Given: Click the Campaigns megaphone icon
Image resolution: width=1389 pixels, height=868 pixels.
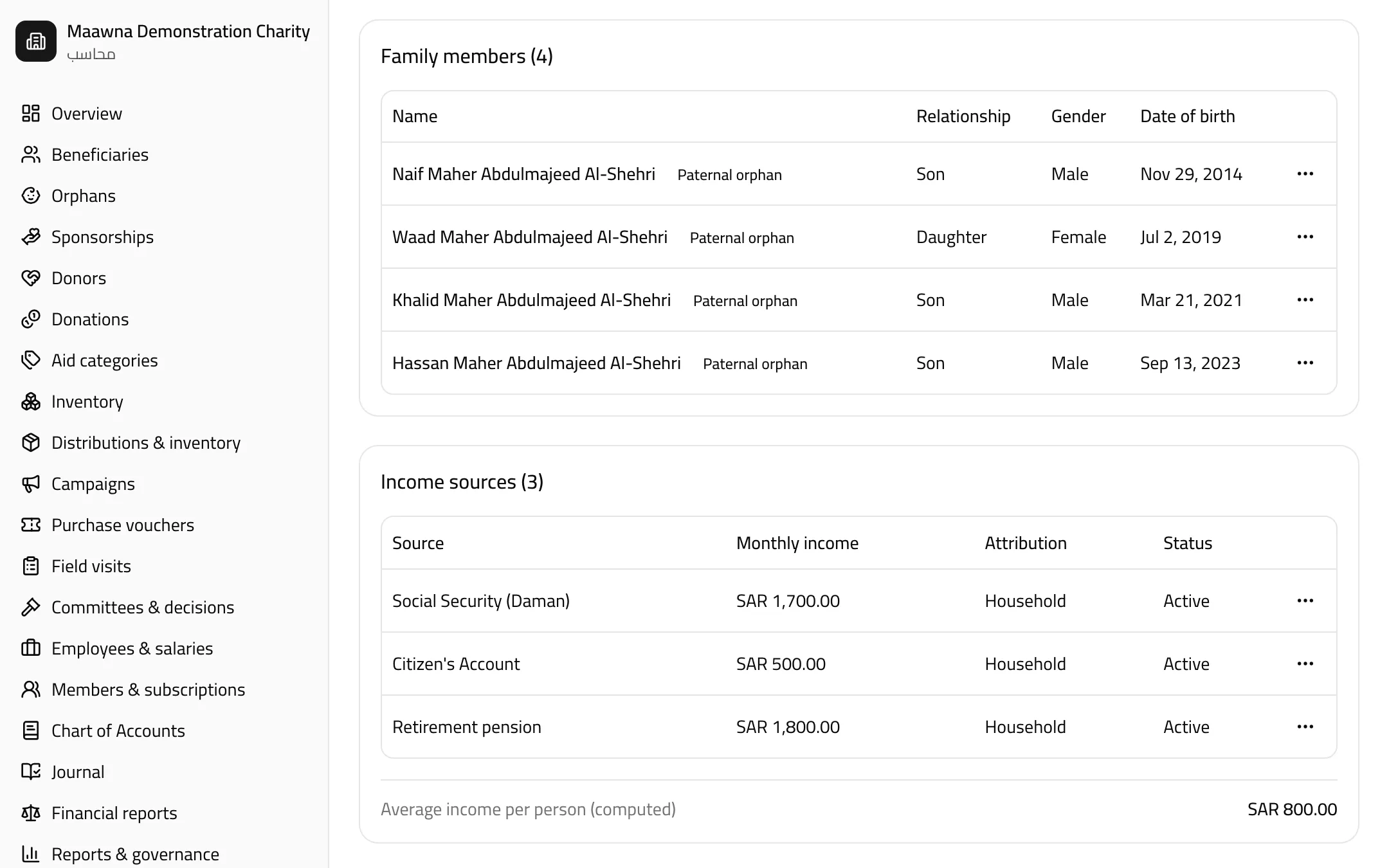Looking at the screenshot, I should tap(31, 484).
